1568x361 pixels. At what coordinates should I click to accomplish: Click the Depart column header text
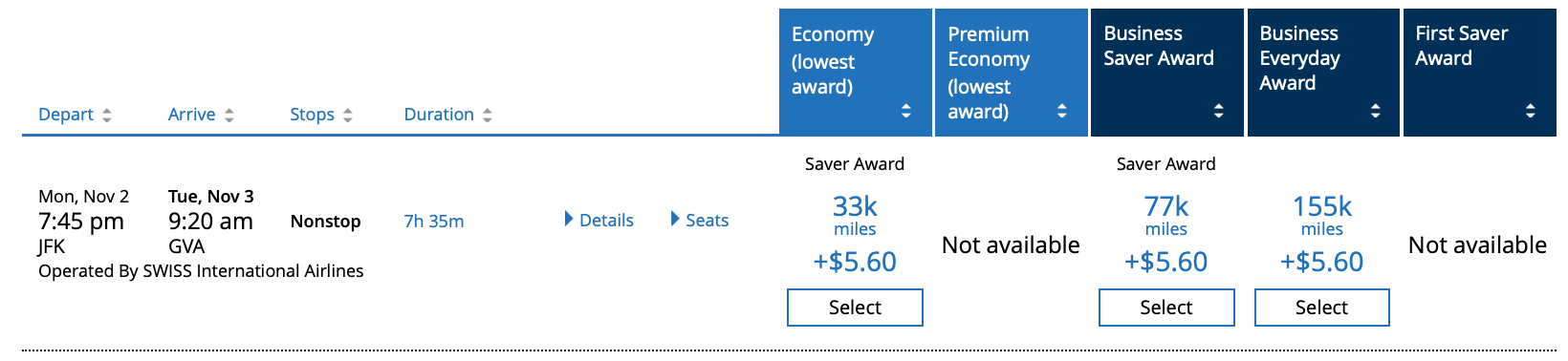coord(66,115)
